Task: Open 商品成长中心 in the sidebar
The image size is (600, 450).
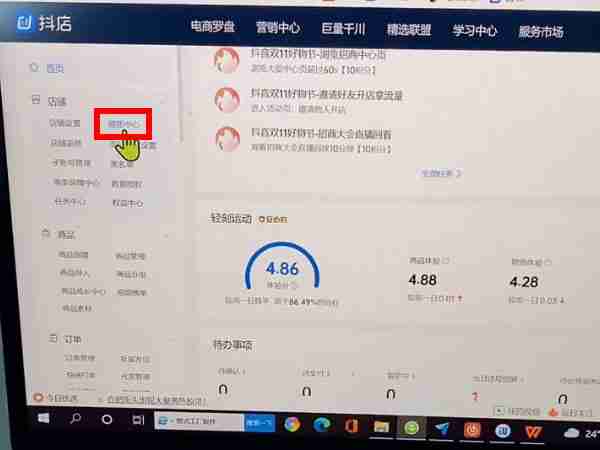Action: tap(83, 292)
